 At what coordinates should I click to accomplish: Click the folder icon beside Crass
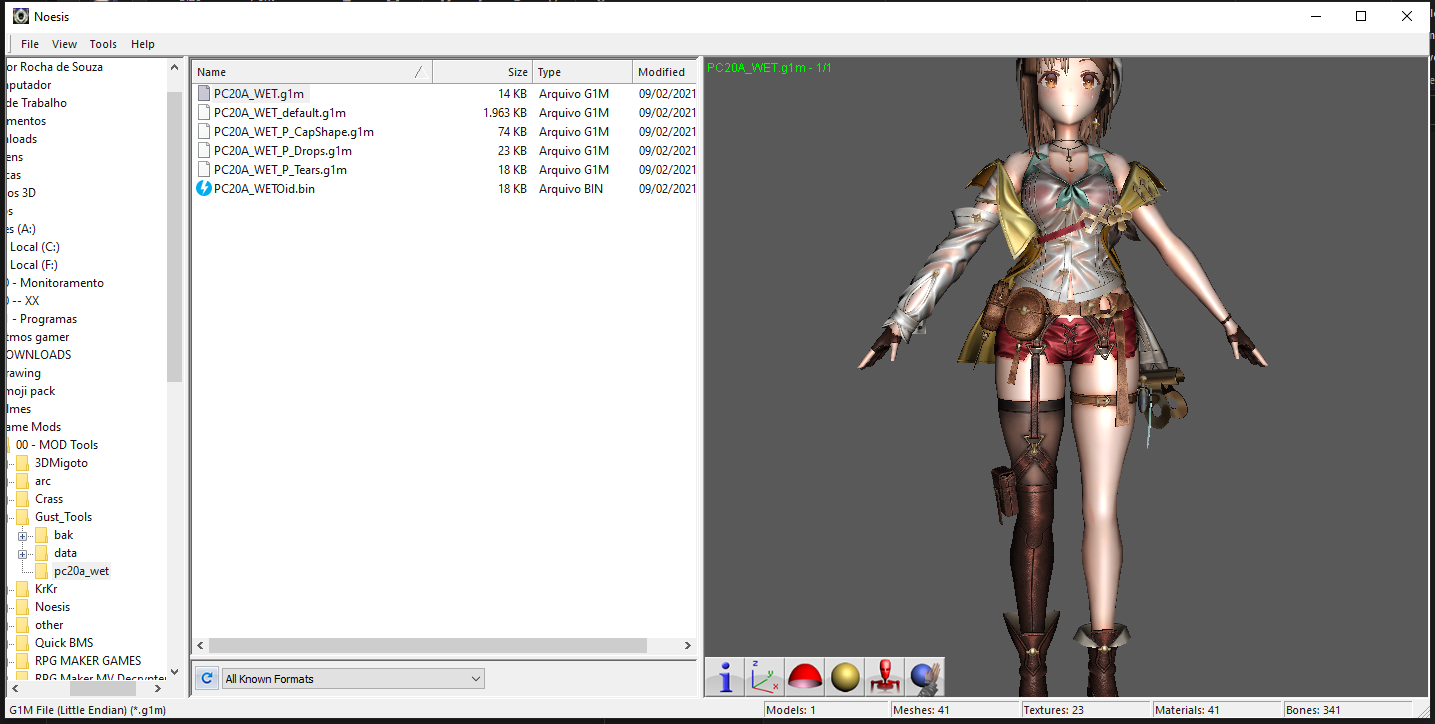[x=23, y=499]
